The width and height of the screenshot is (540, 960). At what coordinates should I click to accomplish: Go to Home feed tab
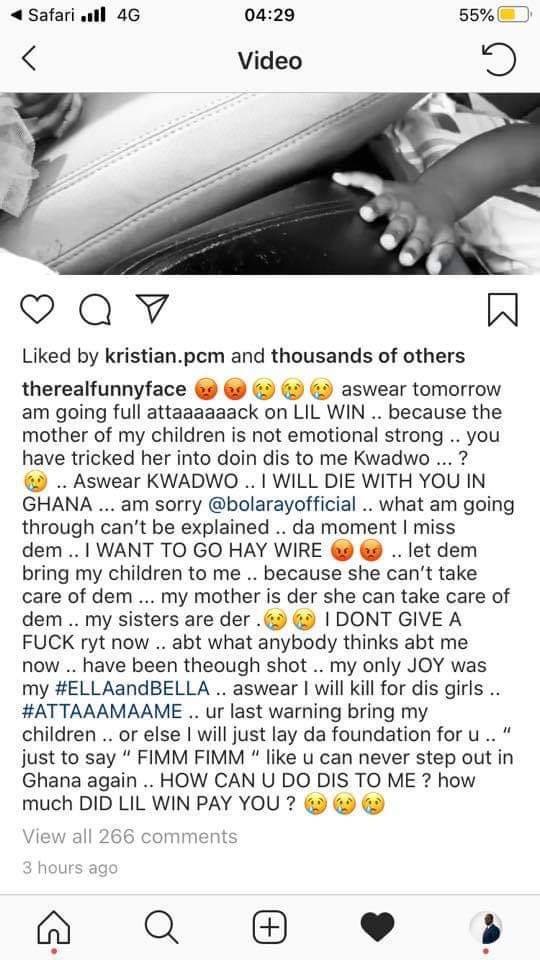click(54, 928)
